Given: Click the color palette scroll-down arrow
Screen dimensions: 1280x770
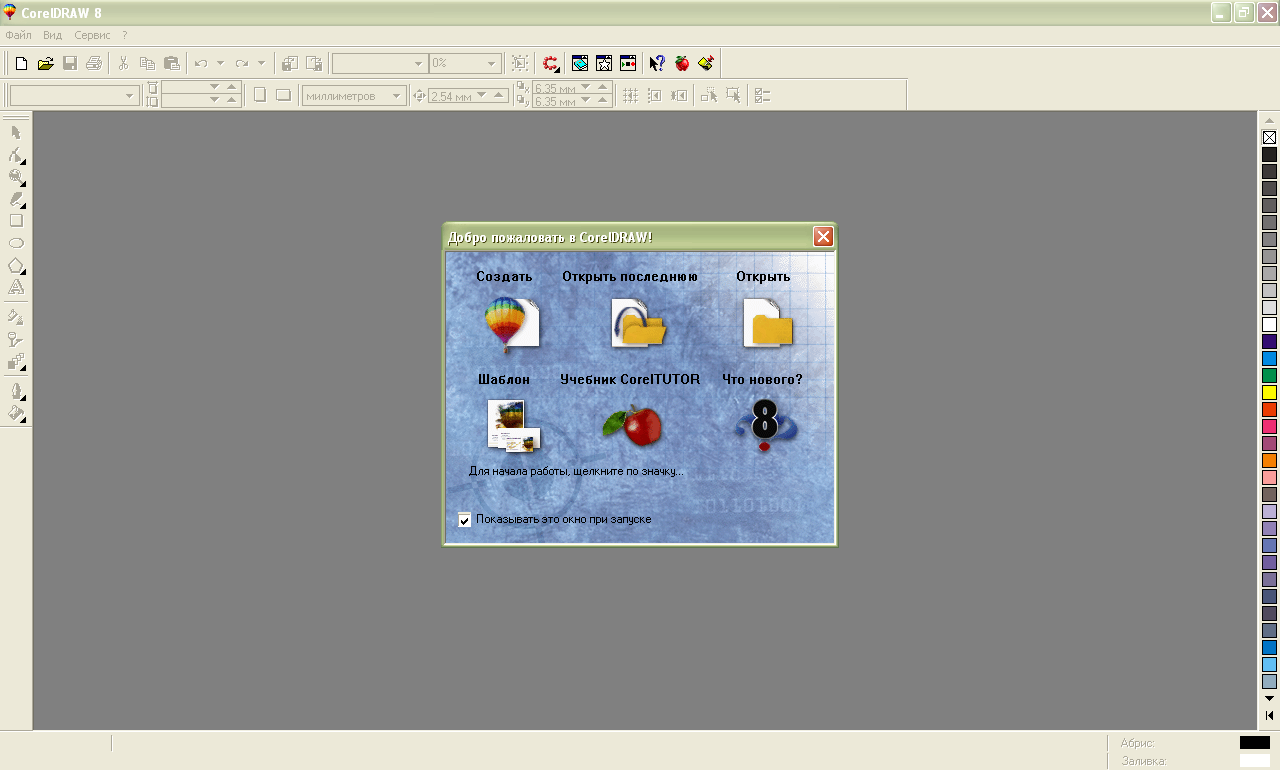Looking at the screenshot, I should pyautogui.click(x=1269, y=698).
